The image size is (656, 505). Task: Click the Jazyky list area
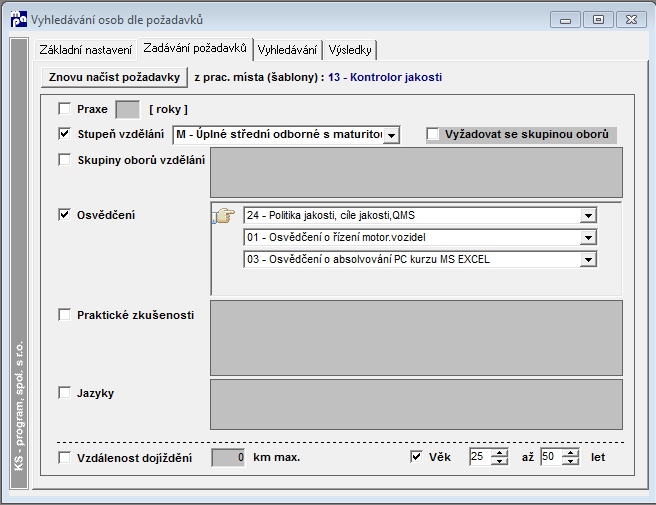click(x=416, y=404)
